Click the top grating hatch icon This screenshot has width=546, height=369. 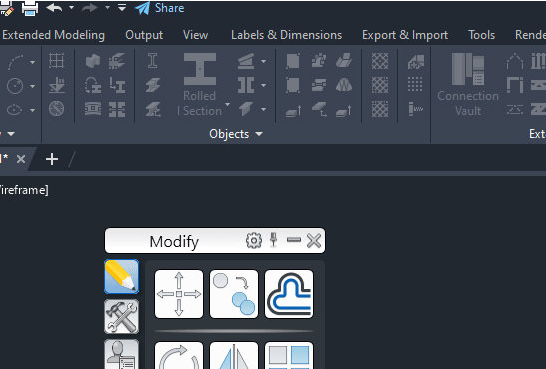pos(380,61)
